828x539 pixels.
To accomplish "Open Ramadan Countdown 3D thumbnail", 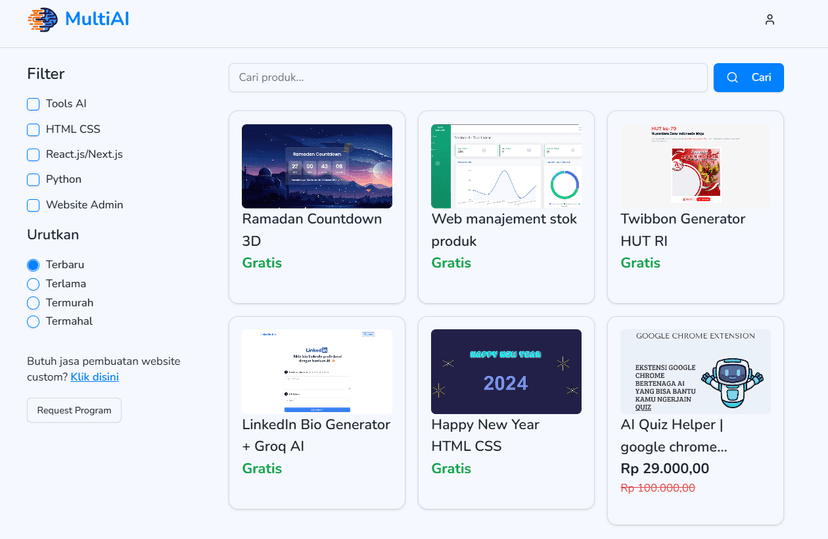I will (317, 166).
